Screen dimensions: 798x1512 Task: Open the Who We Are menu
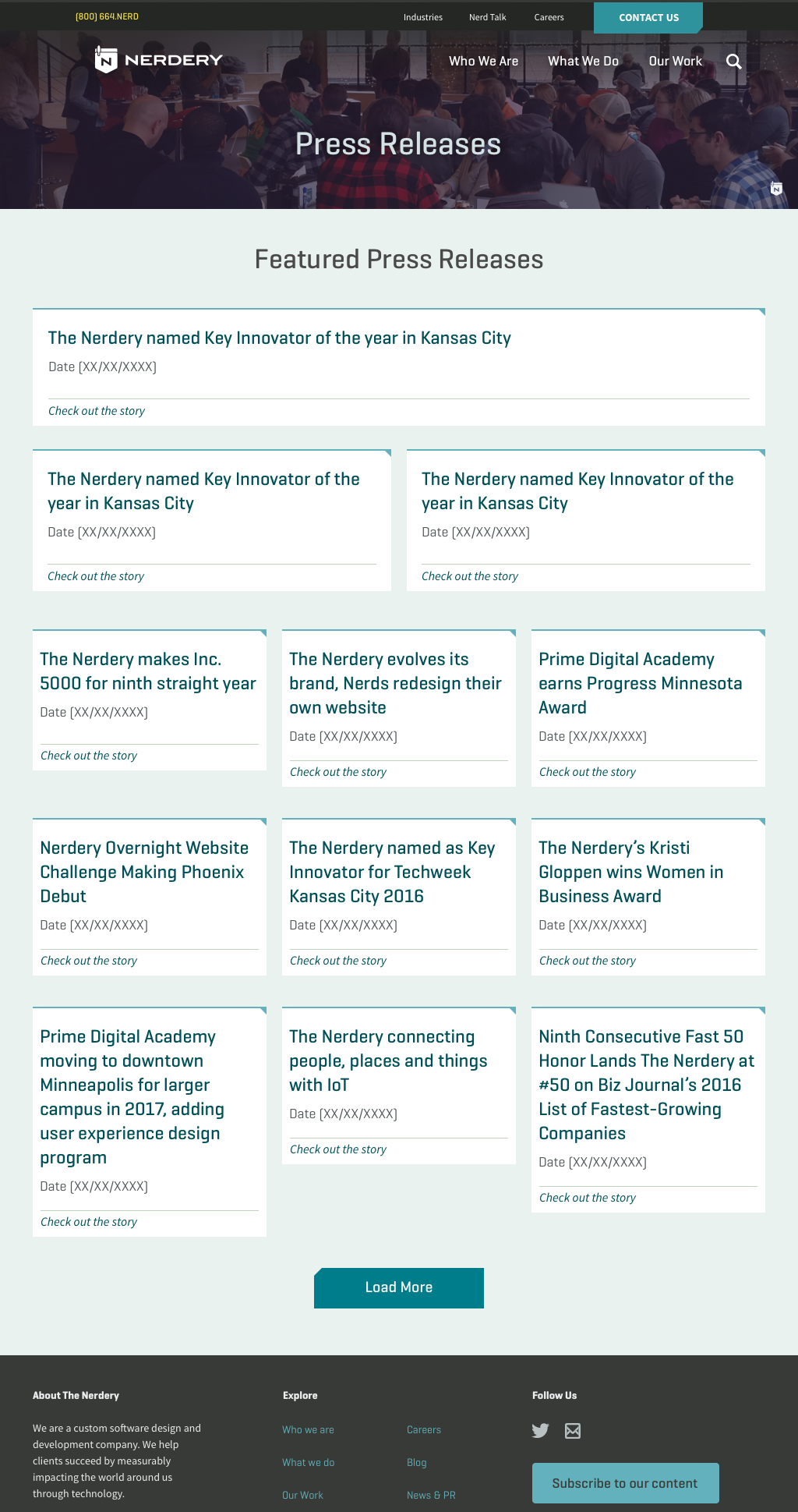[x=483, y=61]
